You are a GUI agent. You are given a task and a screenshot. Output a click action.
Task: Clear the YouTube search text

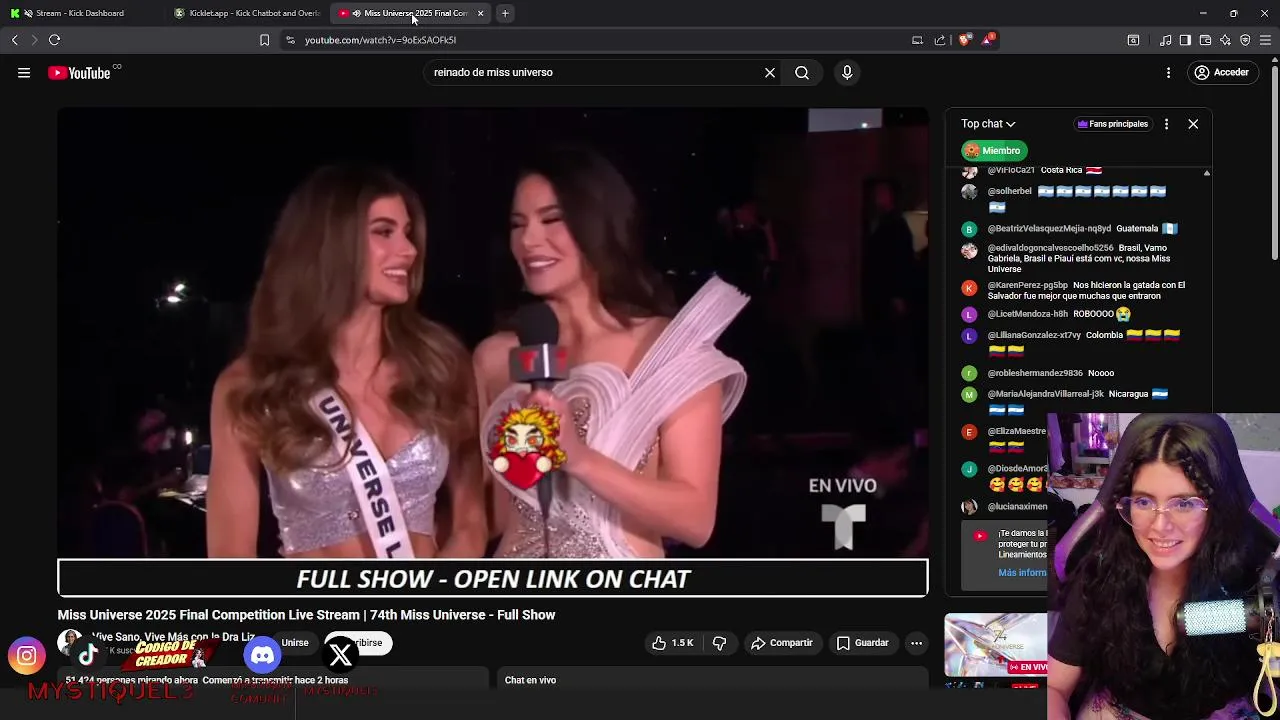click(x=770, y=72)
